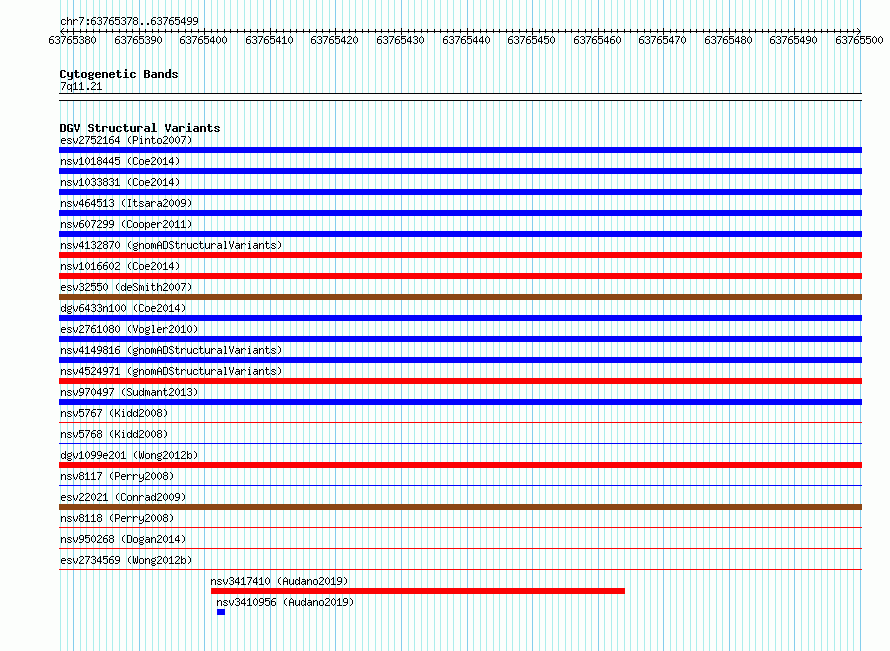The image size is (890, 651).
Task: Click nsv3410956 (Audano2019) label
Action: [285, 602]
